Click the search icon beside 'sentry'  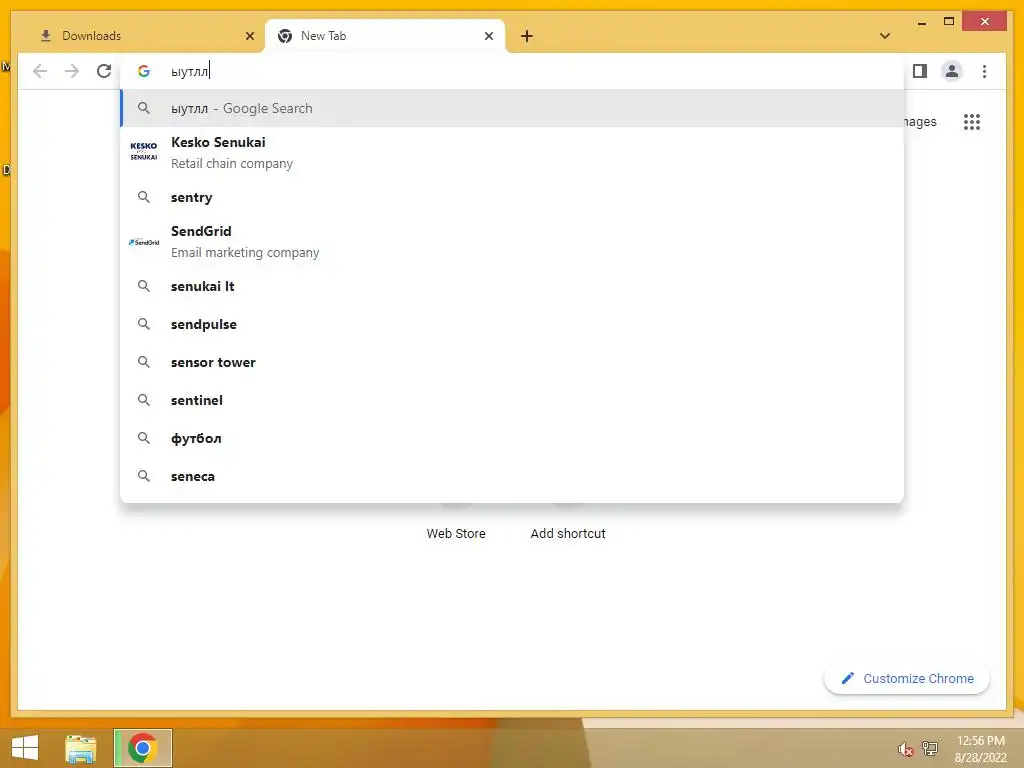click(x=144, y=197)
